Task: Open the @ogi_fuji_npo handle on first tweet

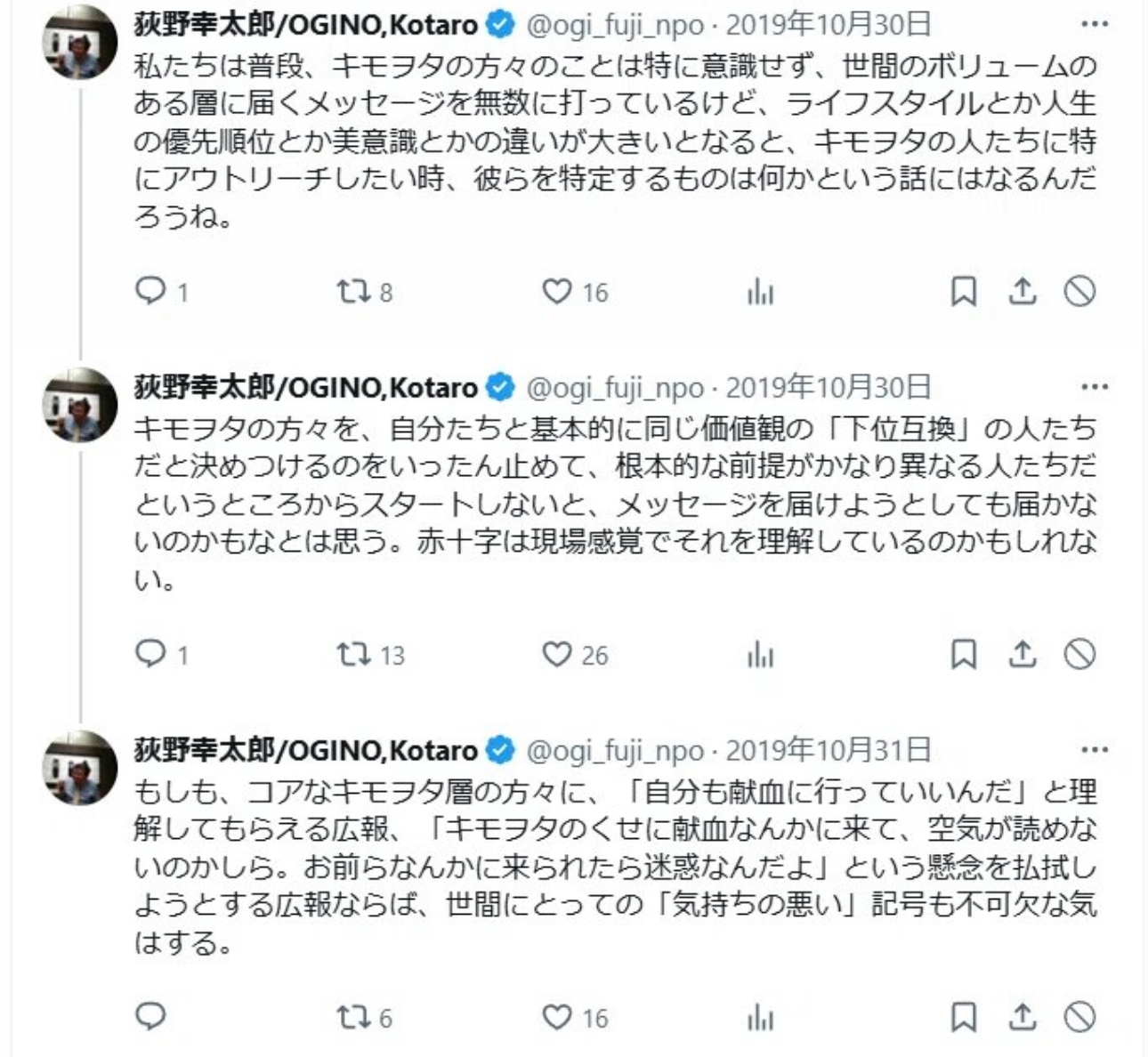Action: [x=615, y=25]
